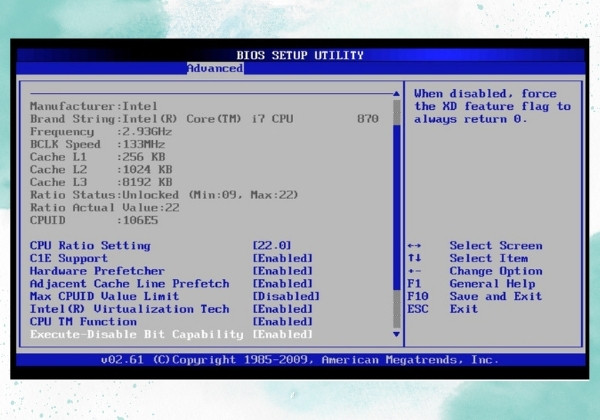
Task: Click the scroll up arrow icon
Action: pyautogui.click(x=396, y=94)
